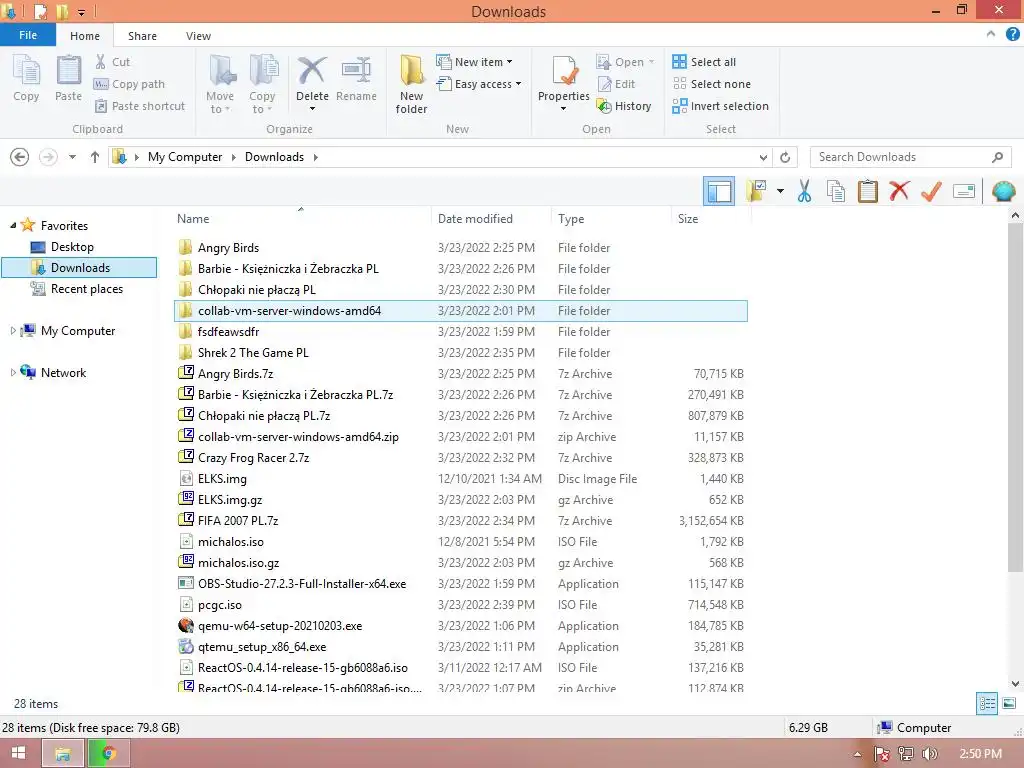Screen dimensions: 1024x768
Task: Select the Home ribbon tab
Action: click(85, 36)
